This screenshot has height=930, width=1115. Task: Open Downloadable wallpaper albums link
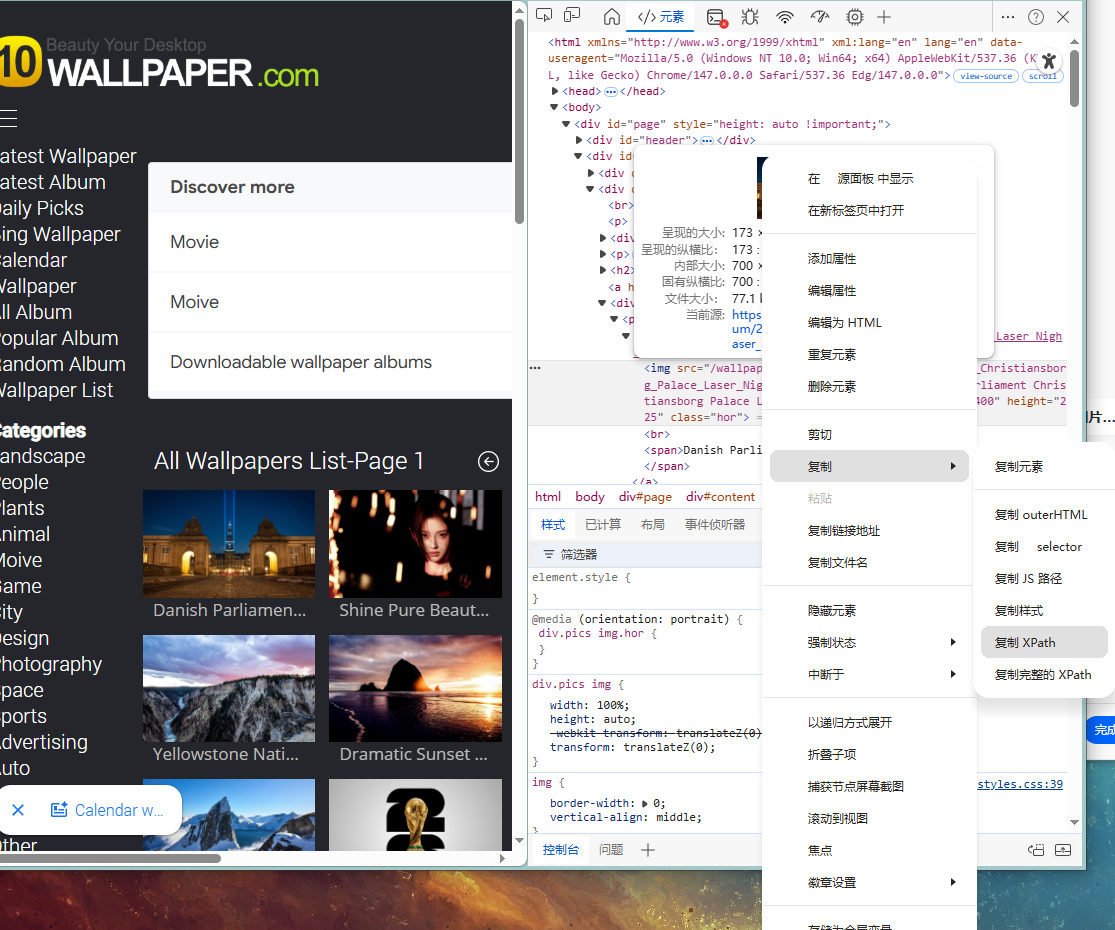pos(301,362)
